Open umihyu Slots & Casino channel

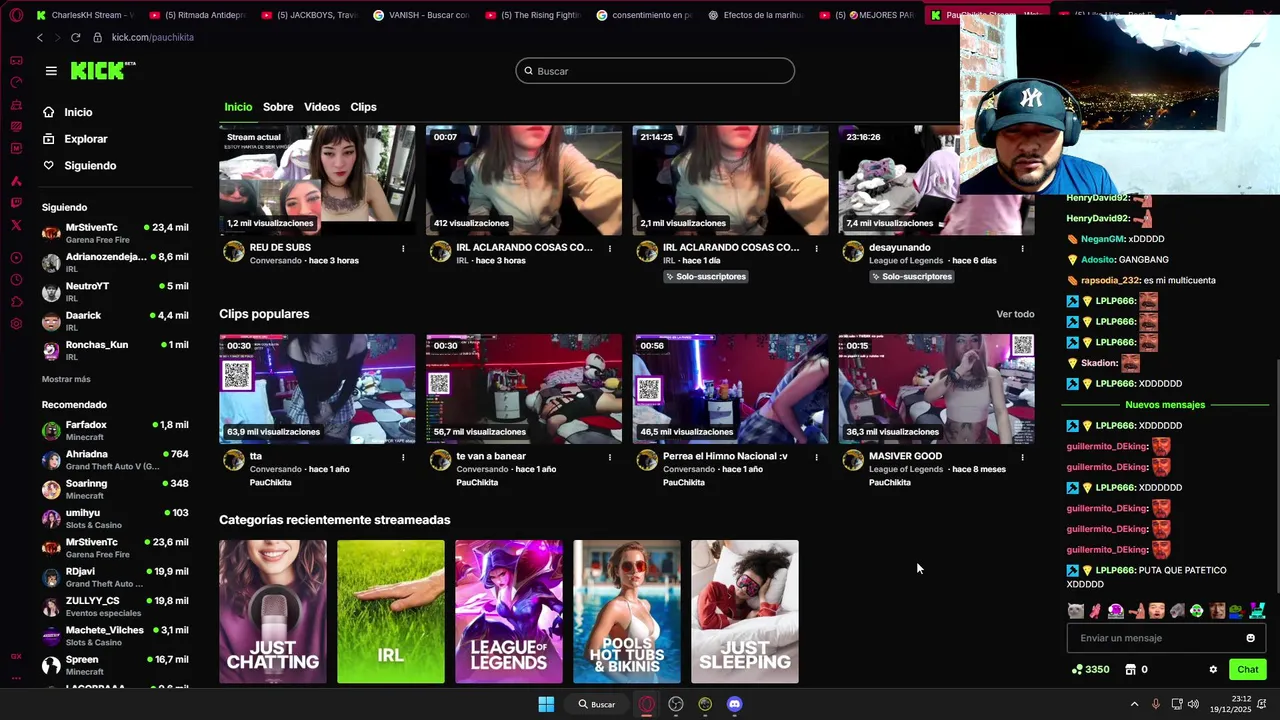tap(115, 518)
